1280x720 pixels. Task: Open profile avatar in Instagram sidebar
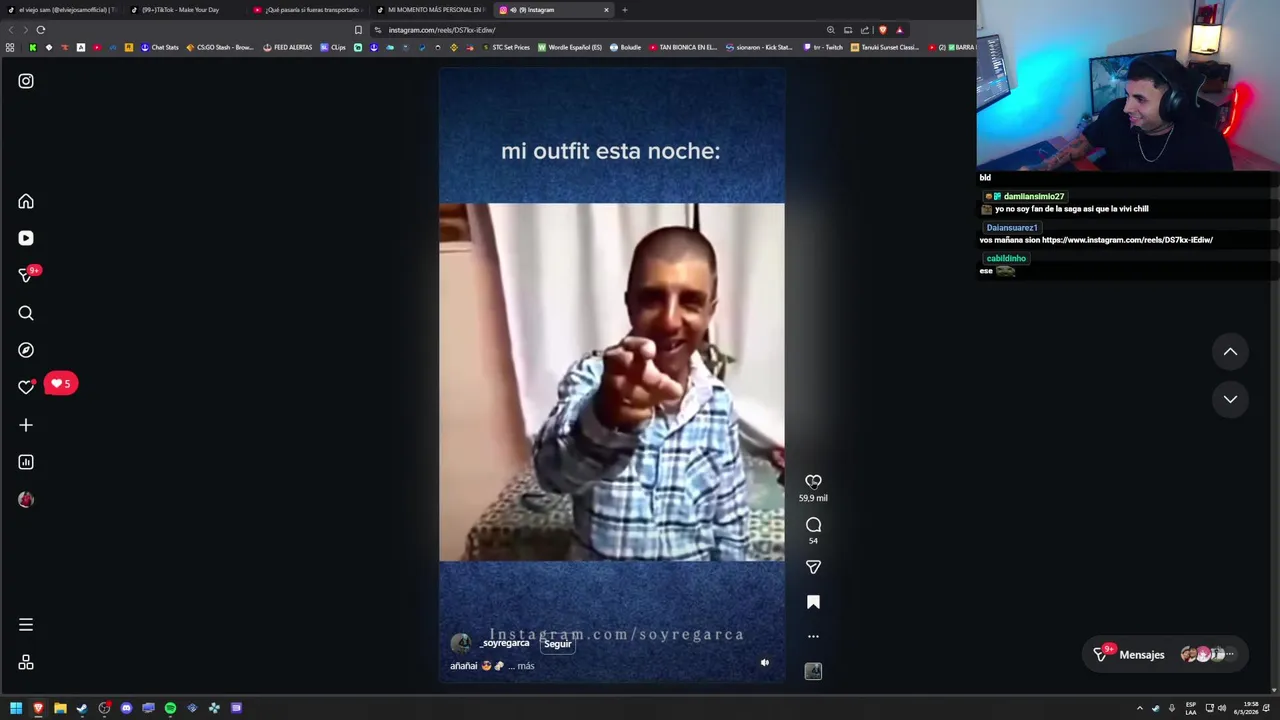(x=26, y=499)
